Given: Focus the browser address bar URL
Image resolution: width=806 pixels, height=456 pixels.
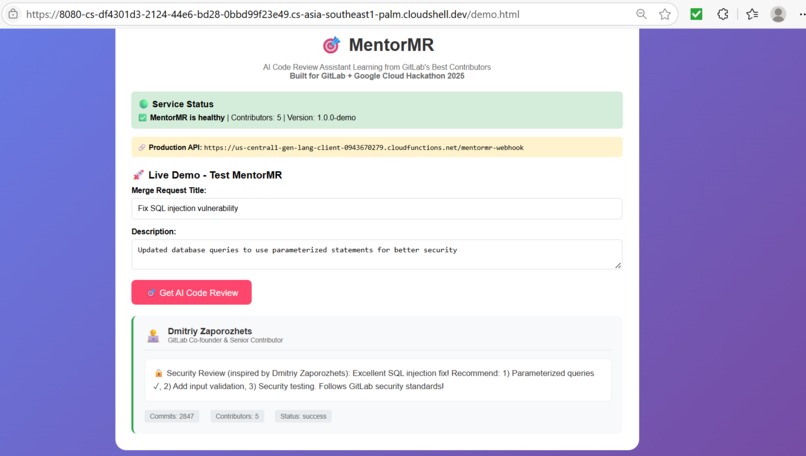Looking at the screenshot, I should pyautogui.click(x=272, y=14).
